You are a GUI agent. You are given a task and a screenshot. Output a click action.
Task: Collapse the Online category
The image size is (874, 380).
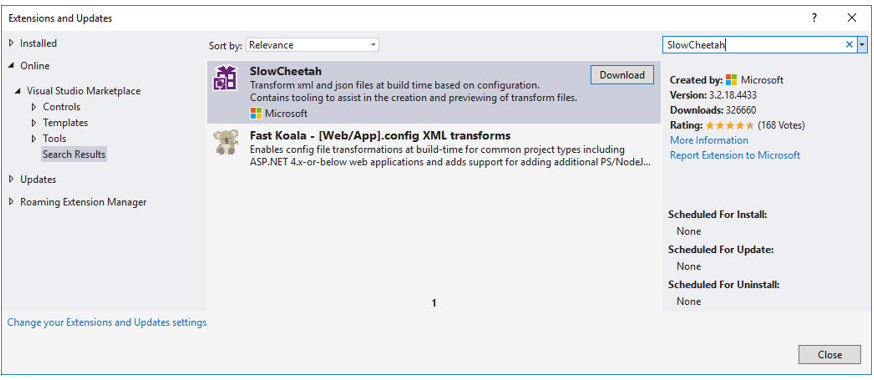pyautogui.click(x=11, y=66)
